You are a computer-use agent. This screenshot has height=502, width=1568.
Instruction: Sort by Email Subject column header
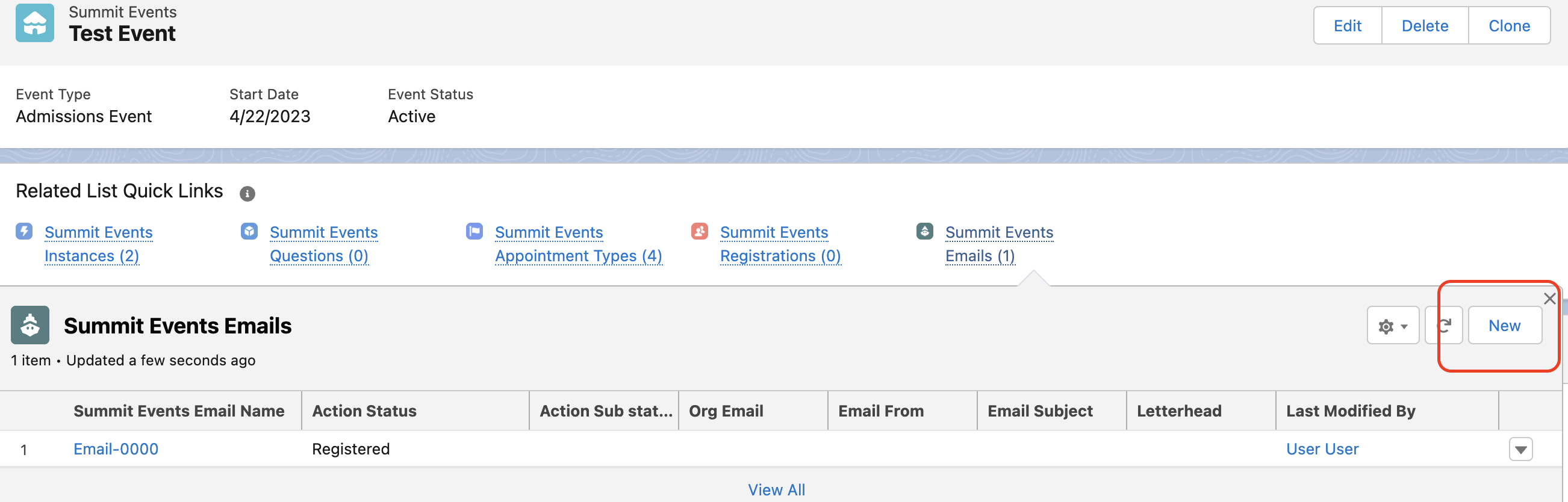pyautogui.click(x=1040, y=411)
